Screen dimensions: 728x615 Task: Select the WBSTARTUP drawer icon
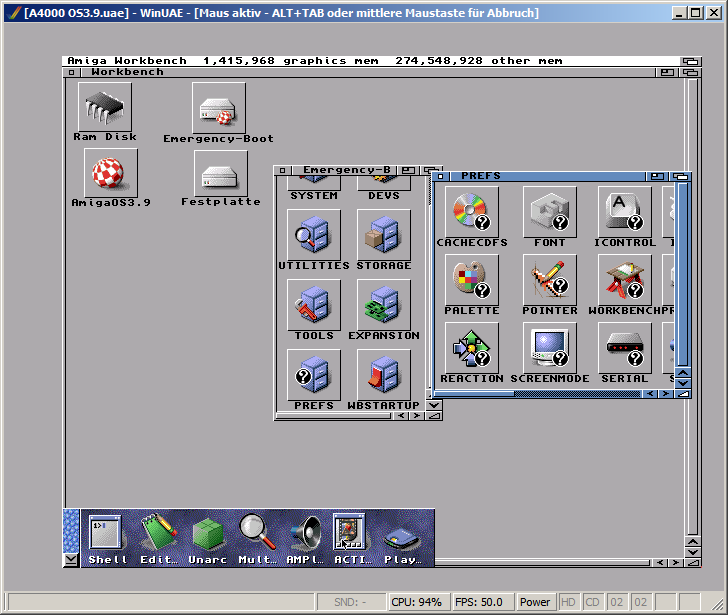click(384, 375)
